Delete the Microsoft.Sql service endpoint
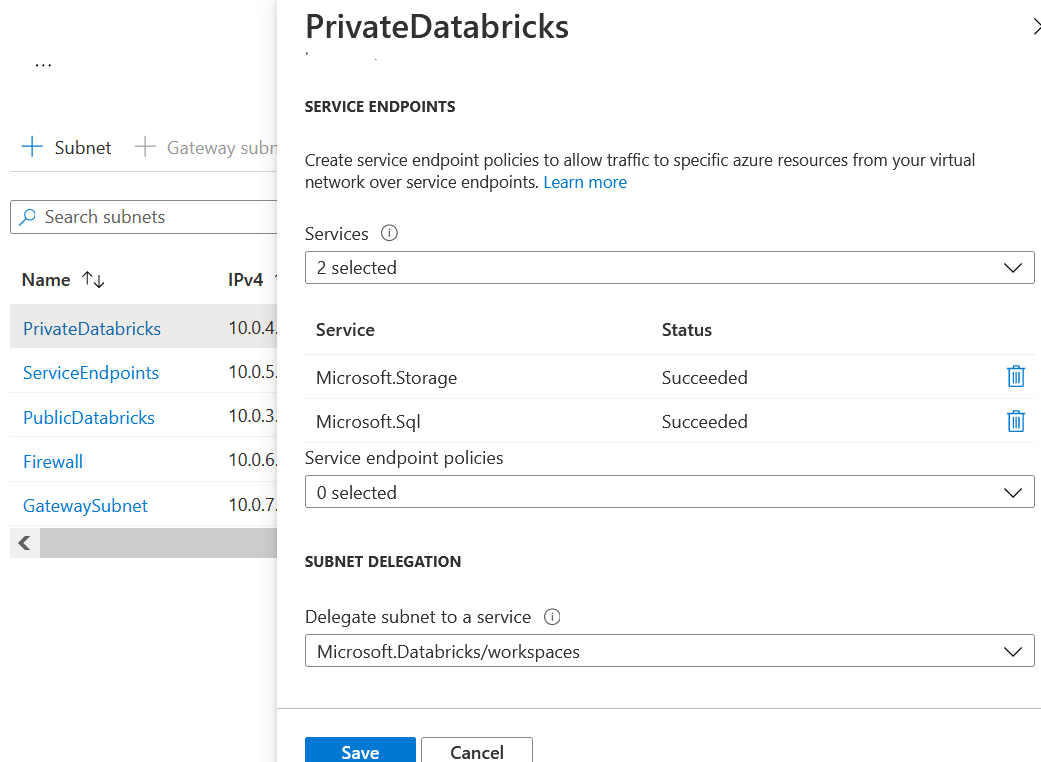 coord(1016,421)
